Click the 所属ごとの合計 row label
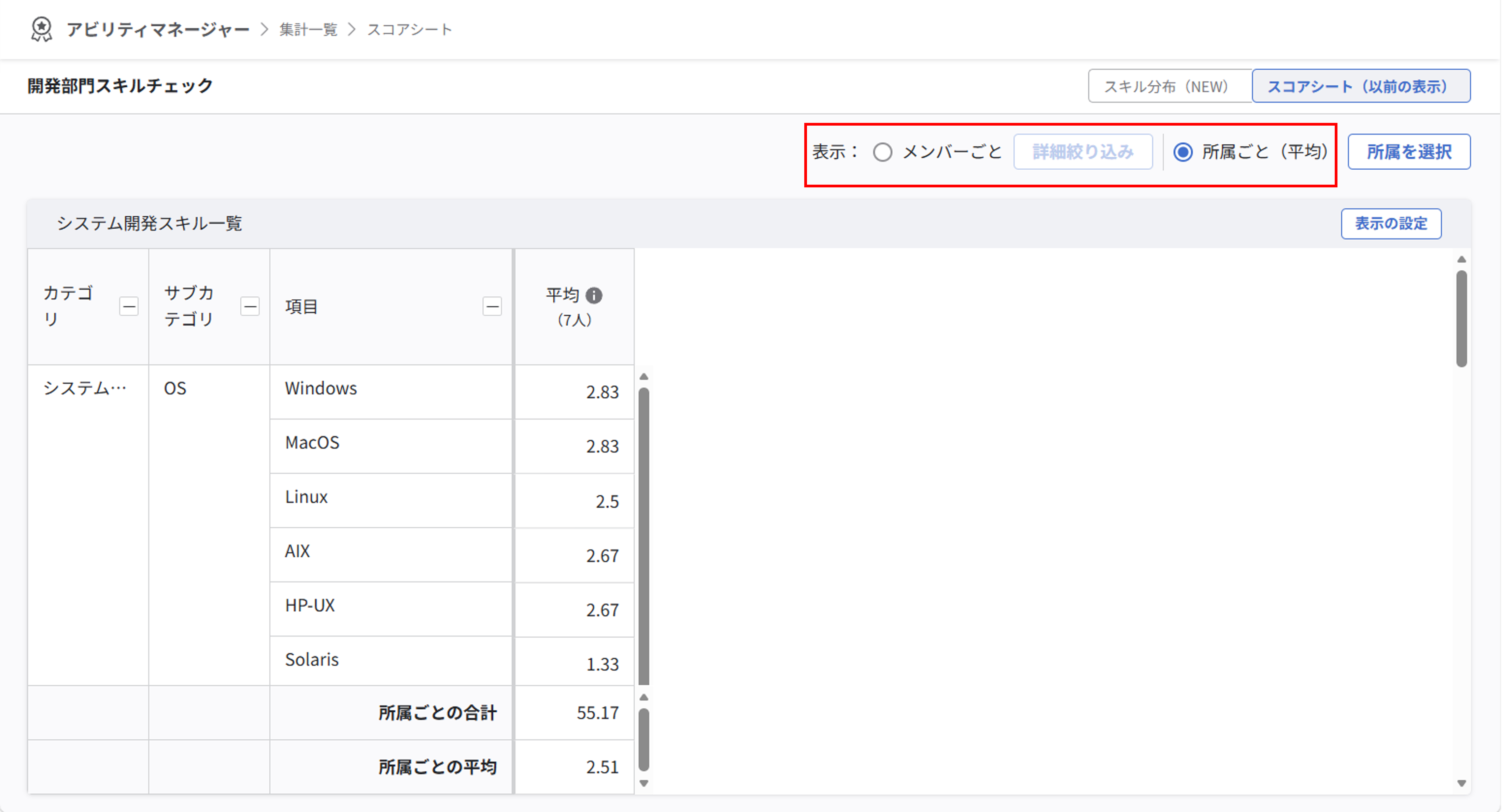The width and height of the screenshot is (1502, 812). [x=437, y=713]
